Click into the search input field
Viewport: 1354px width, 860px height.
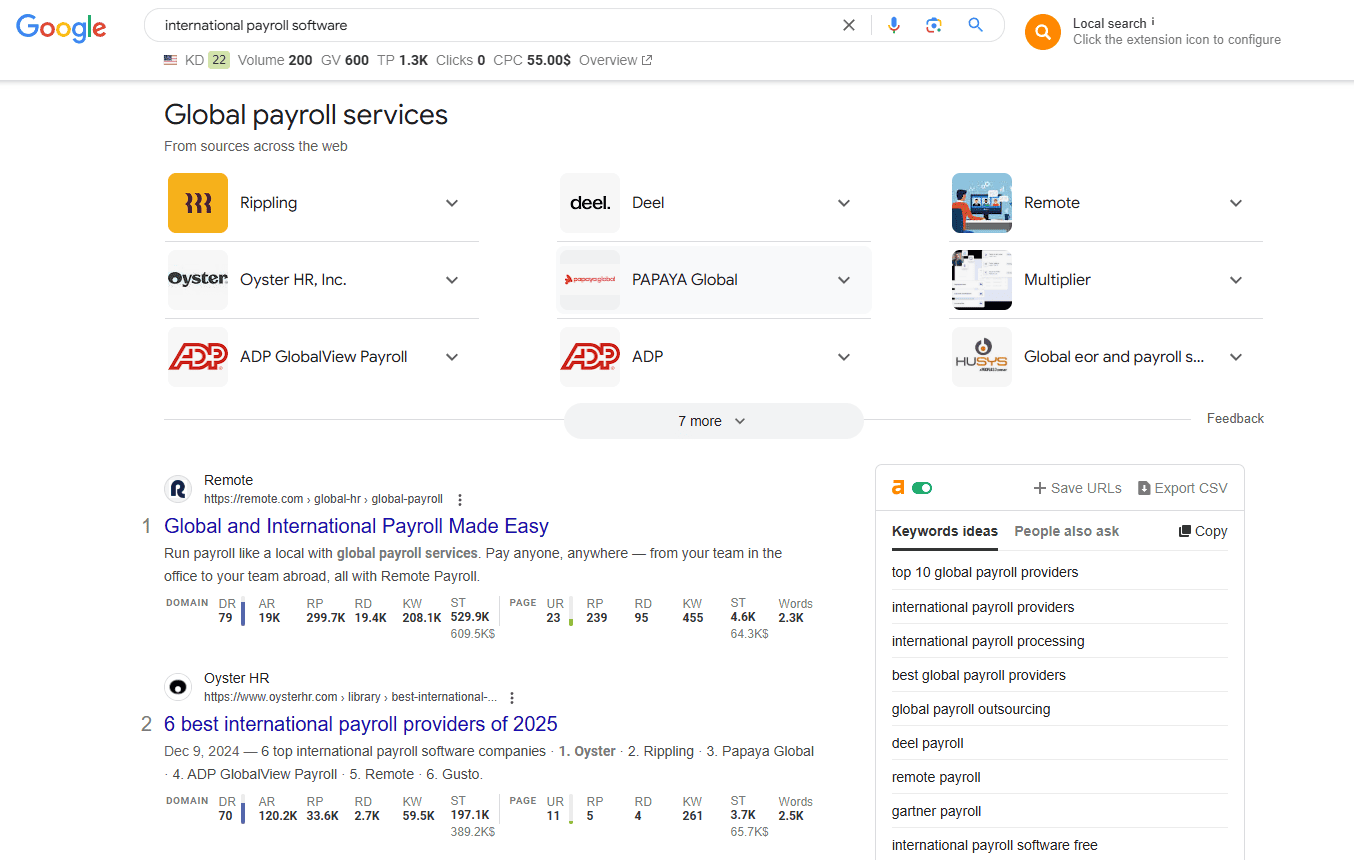coord(490,25)
